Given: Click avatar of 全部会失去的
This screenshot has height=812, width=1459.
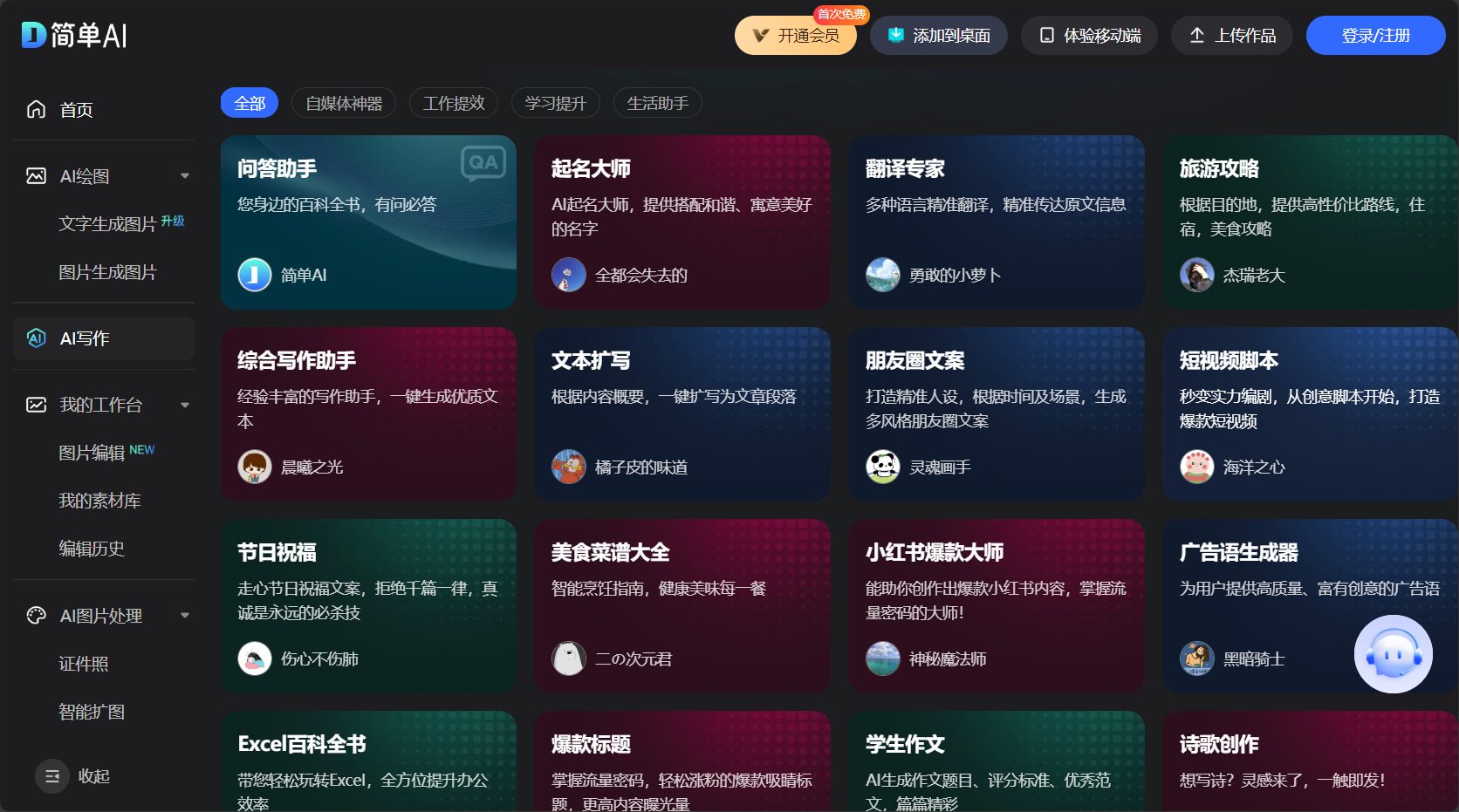Looking at the screenshot, I should 569,275.
